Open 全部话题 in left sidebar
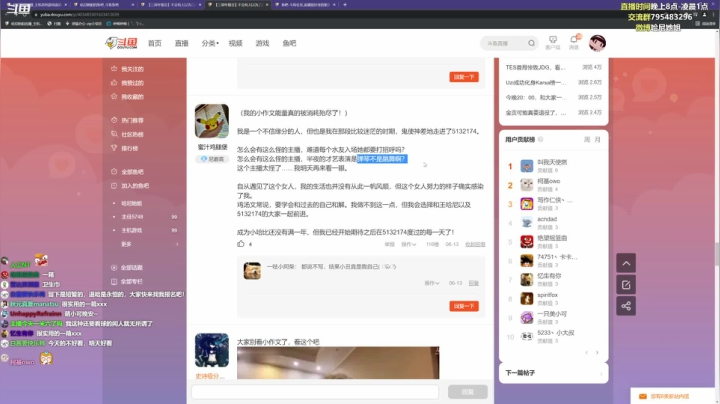This screenshot has height=404, width=720. coord(128,268)
